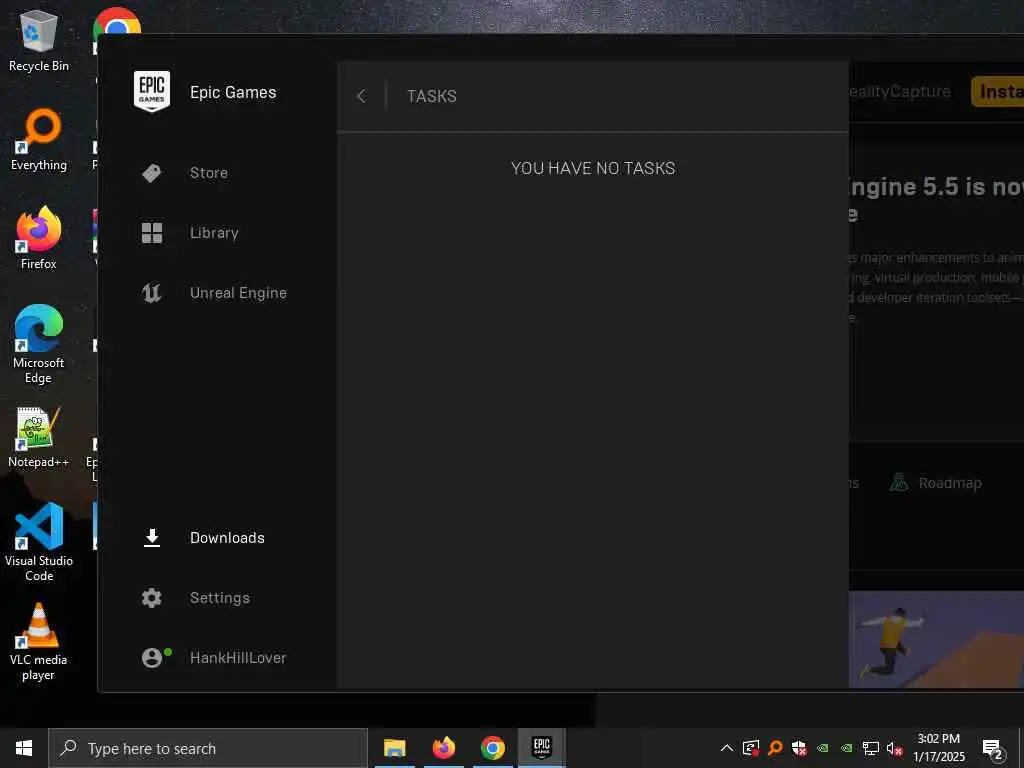Open Chrome from the taskbar
Screen dimensions: 1024x768
point(492,748)
